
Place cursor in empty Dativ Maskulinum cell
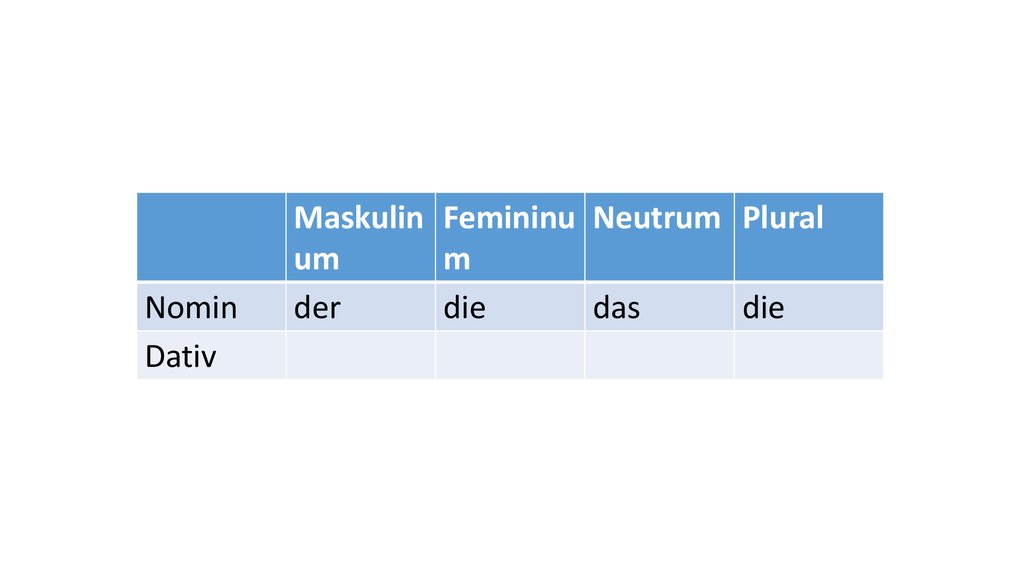pos(359,355)
